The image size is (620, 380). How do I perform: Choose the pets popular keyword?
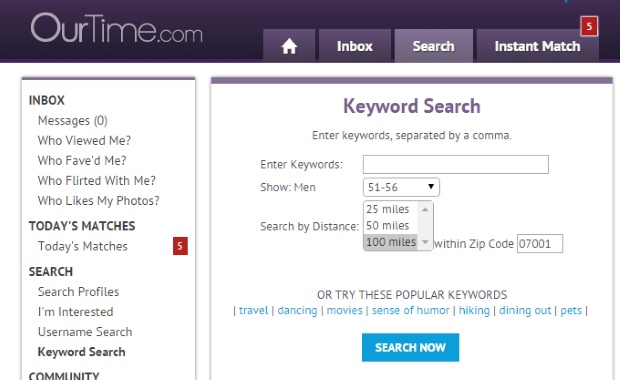(x=571, y=310)
